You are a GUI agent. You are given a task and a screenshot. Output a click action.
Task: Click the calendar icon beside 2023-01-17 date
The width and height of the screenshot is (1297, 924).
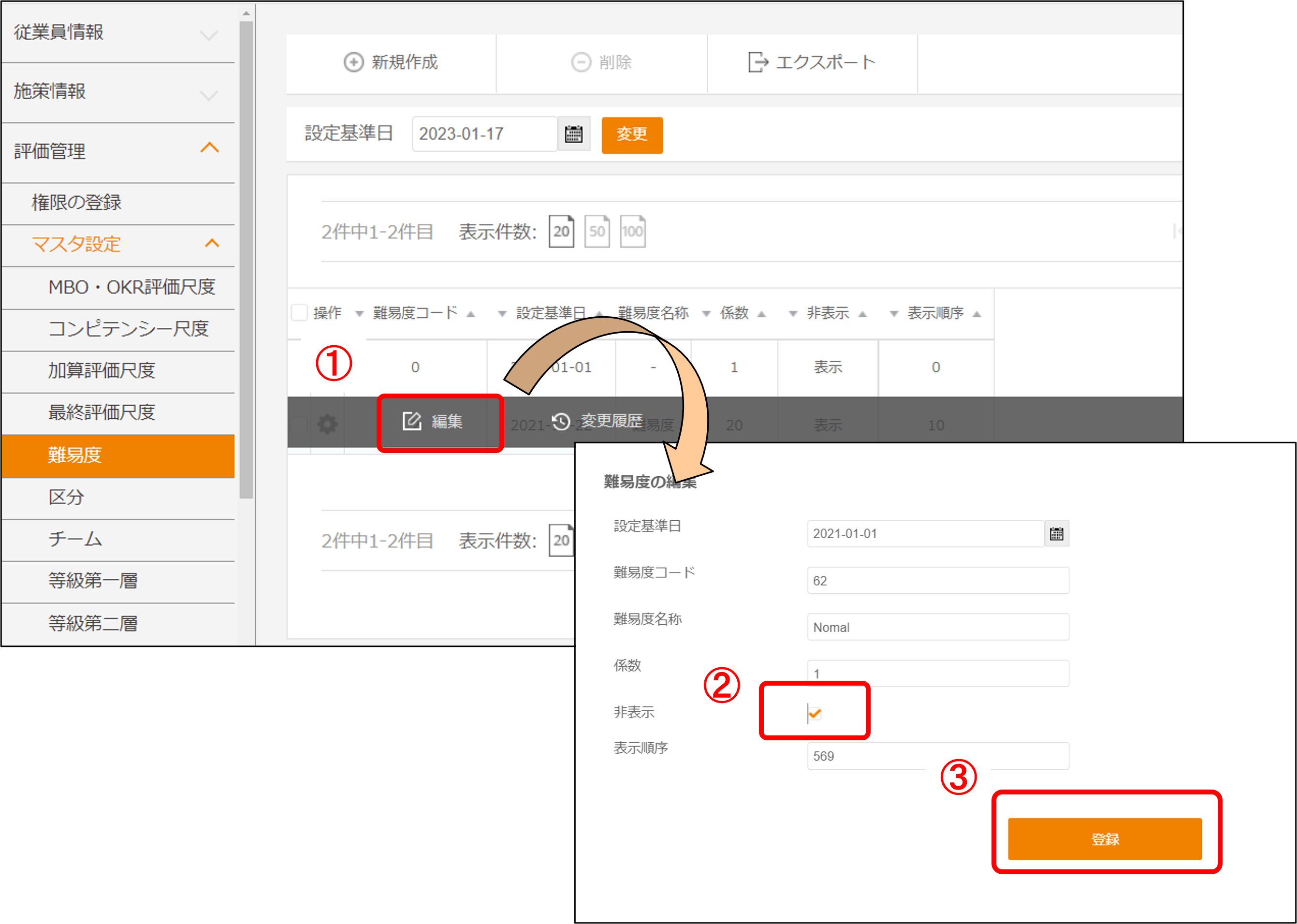point(573,134)
